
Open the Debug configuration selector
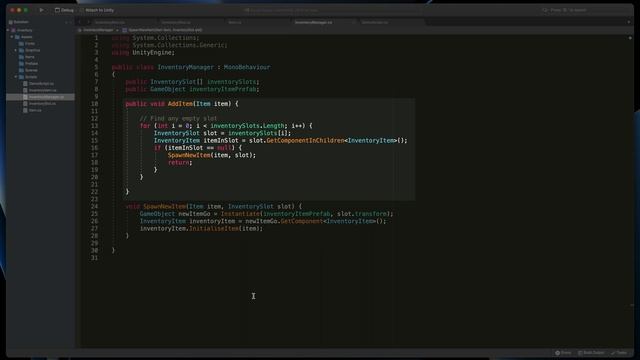64,10
